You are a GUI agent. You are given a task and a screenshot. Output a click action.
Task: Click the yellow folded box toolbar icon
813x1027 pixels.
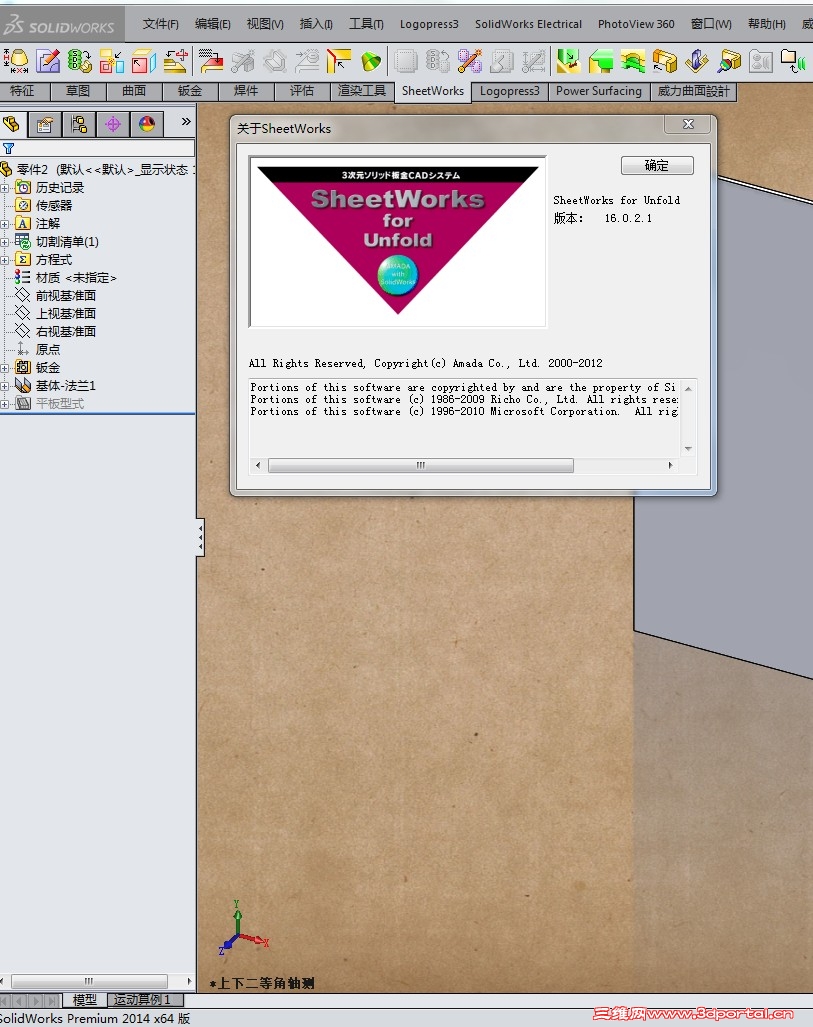point(664,62)
